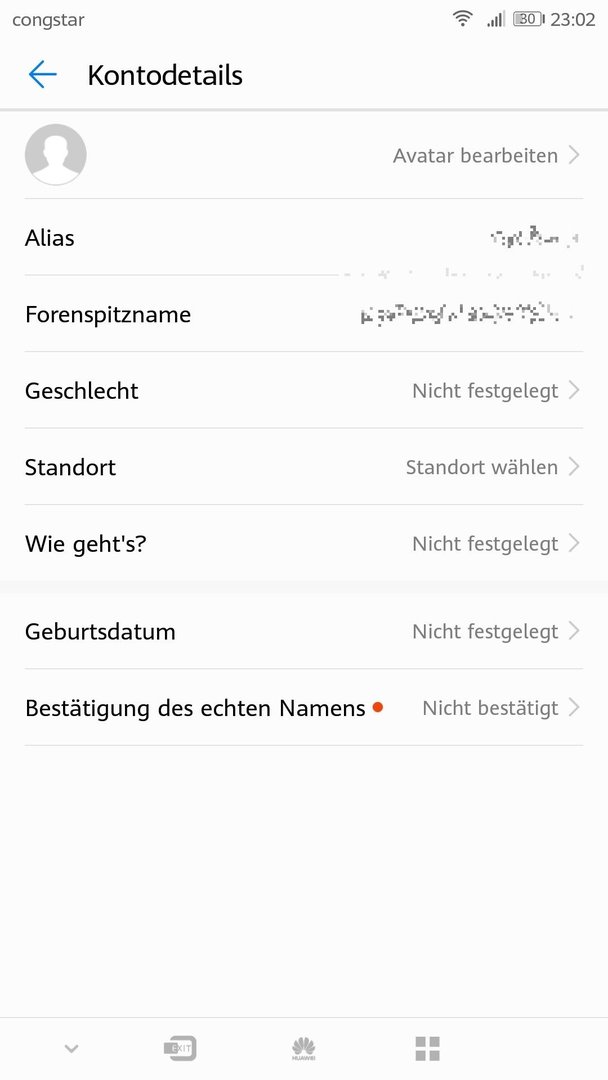Expand the Standort wählen chevron
The height and width of the screenshot is (1080, 608).
click(x=574, y=467)
